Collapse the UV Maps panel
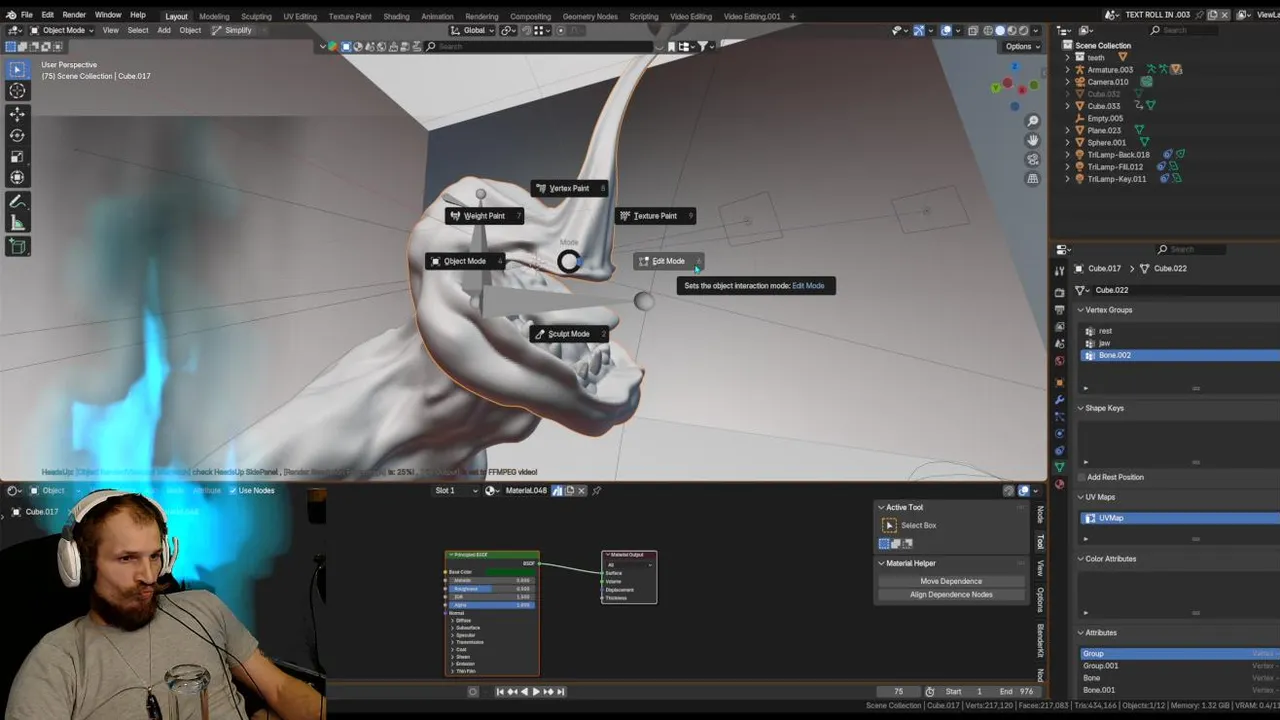The width and height of the screenshot is (1280, 720). pyautogui.click(x=1081, y=497)
